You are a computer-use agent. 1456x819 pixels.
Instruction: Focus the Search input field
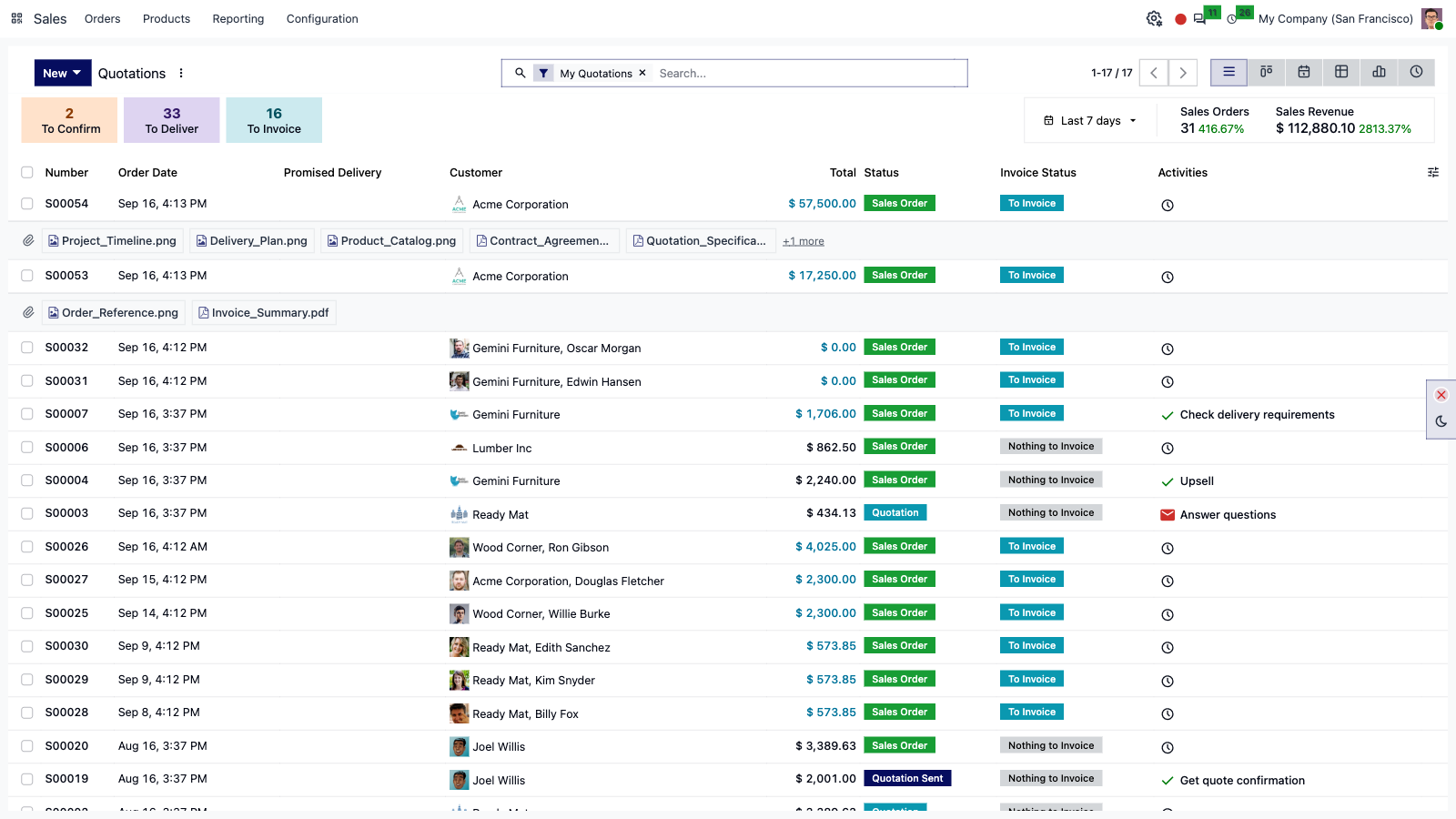(x=809, y=73)
